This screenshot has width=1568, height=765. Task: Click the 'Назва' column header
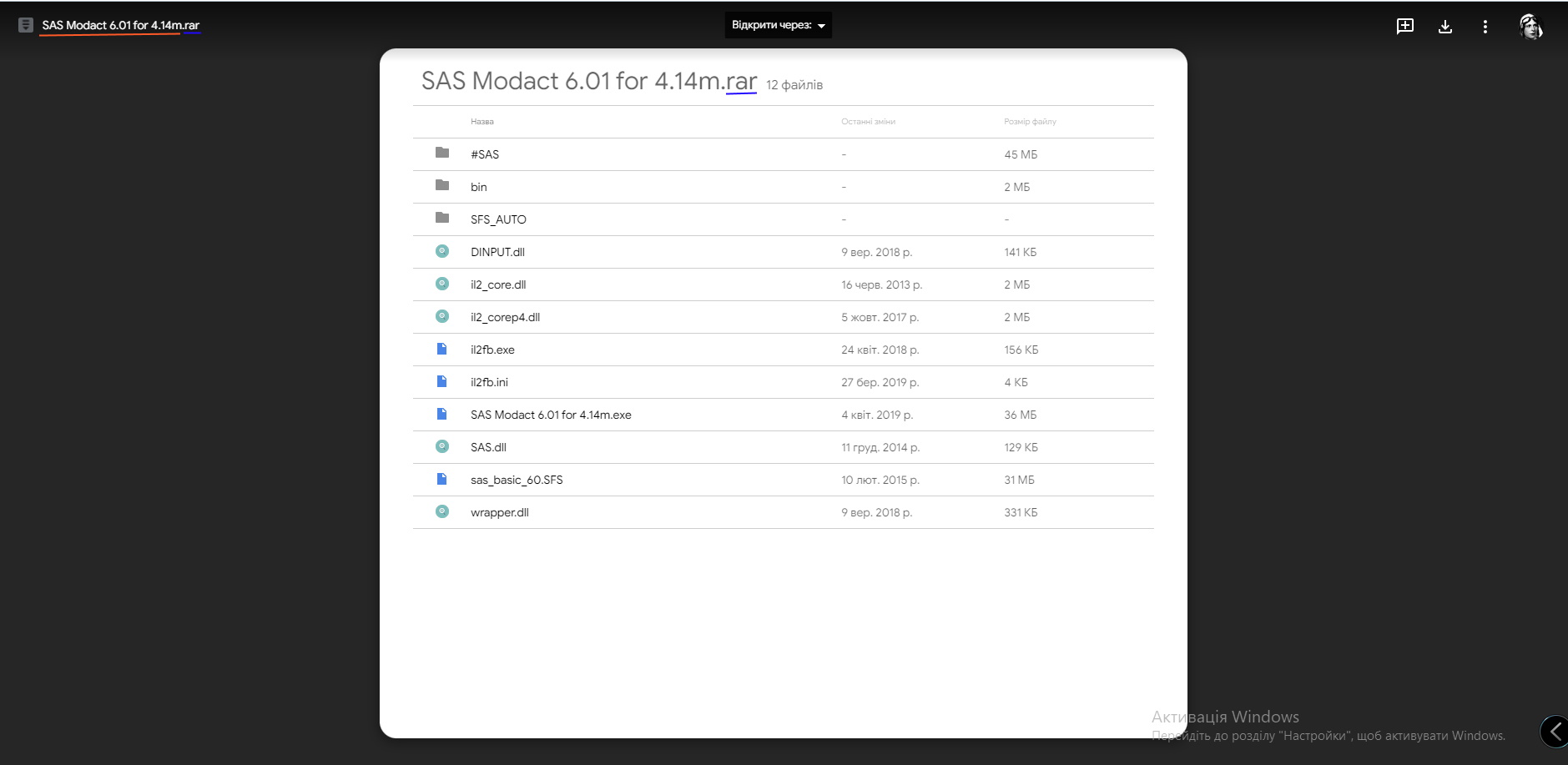tap(482, 122)
